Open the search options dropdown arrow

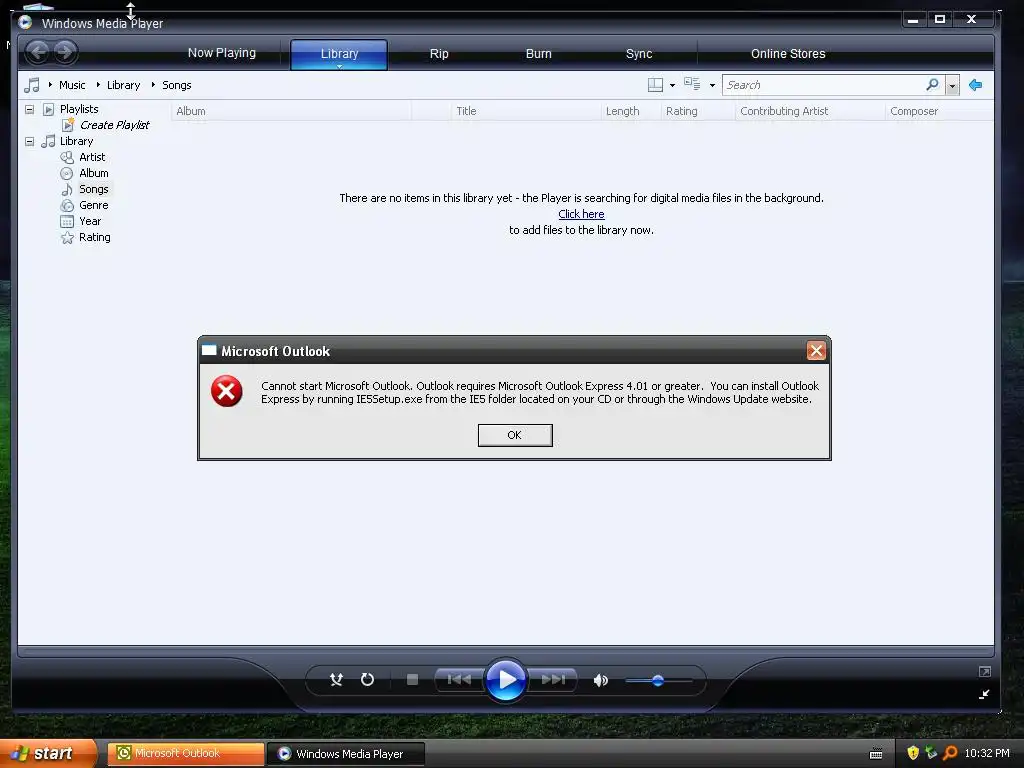[x=952, y=86]
